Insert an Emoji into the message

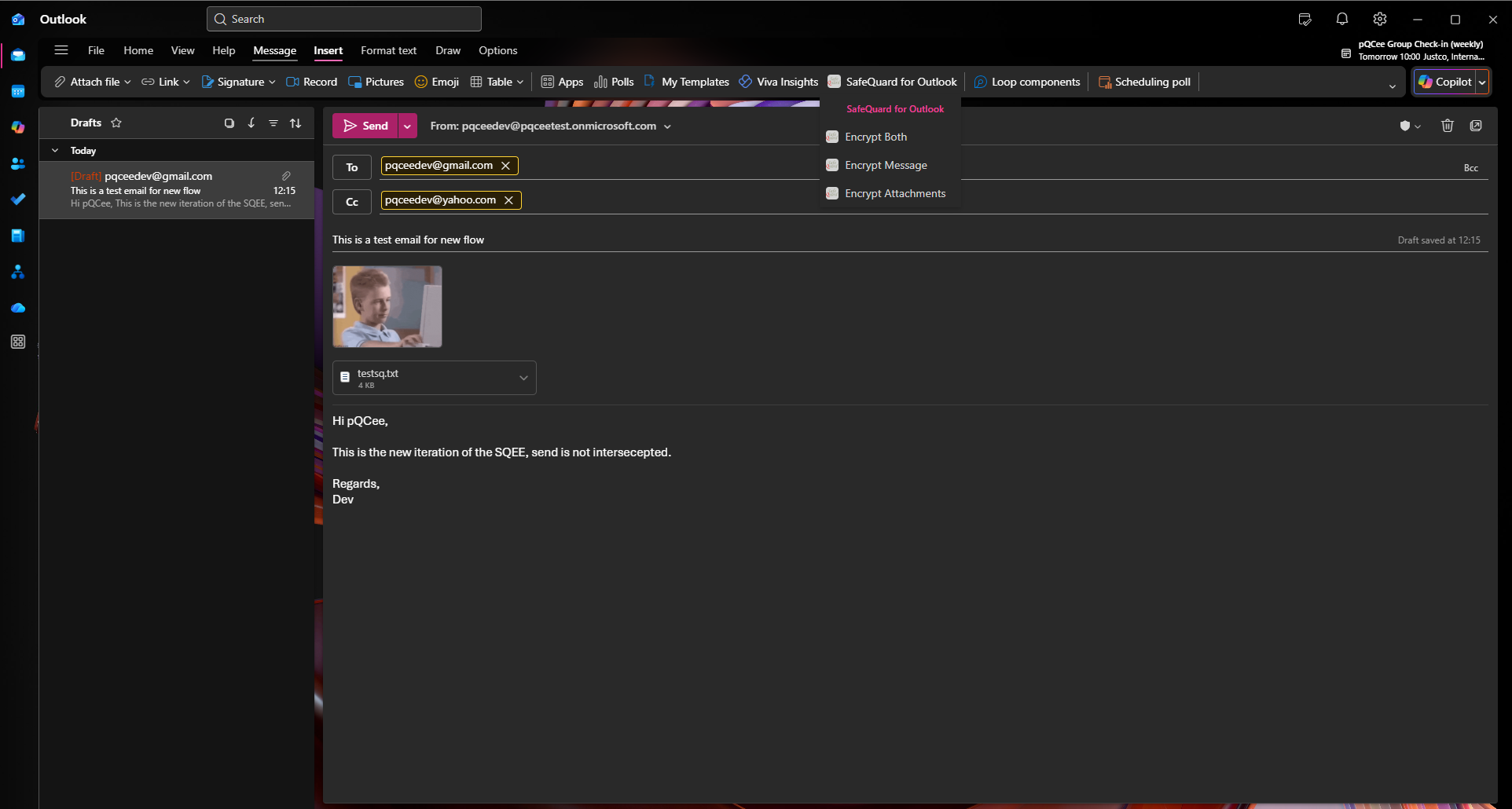(437, 82)
